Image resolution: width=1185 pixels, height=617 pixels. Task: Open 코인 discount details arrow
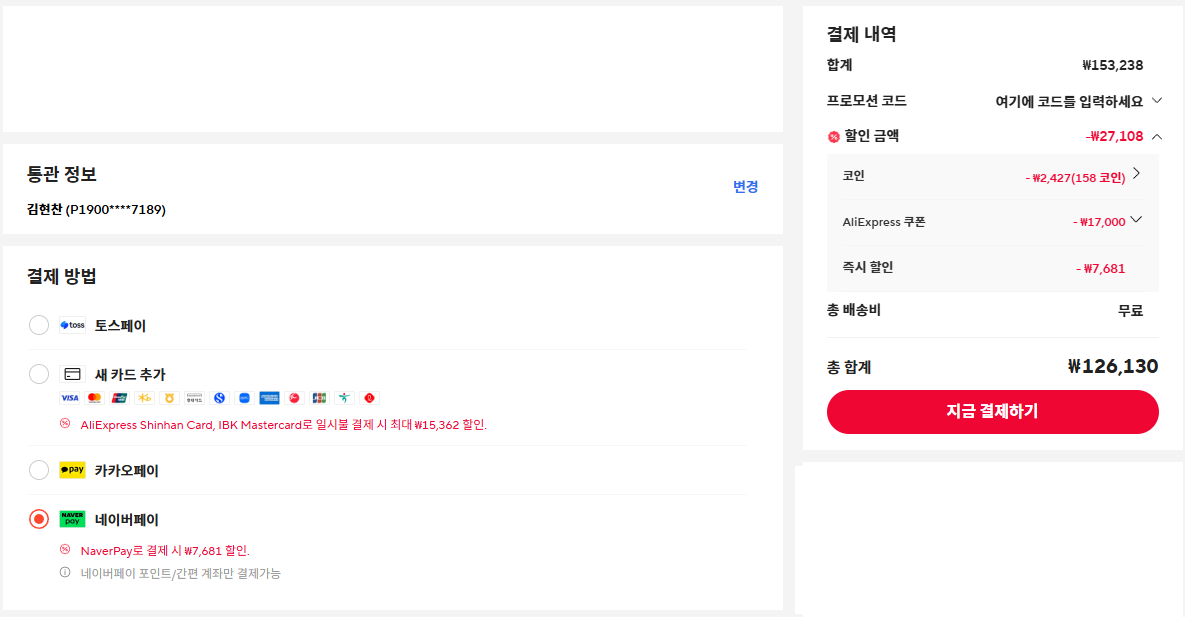1136,174
